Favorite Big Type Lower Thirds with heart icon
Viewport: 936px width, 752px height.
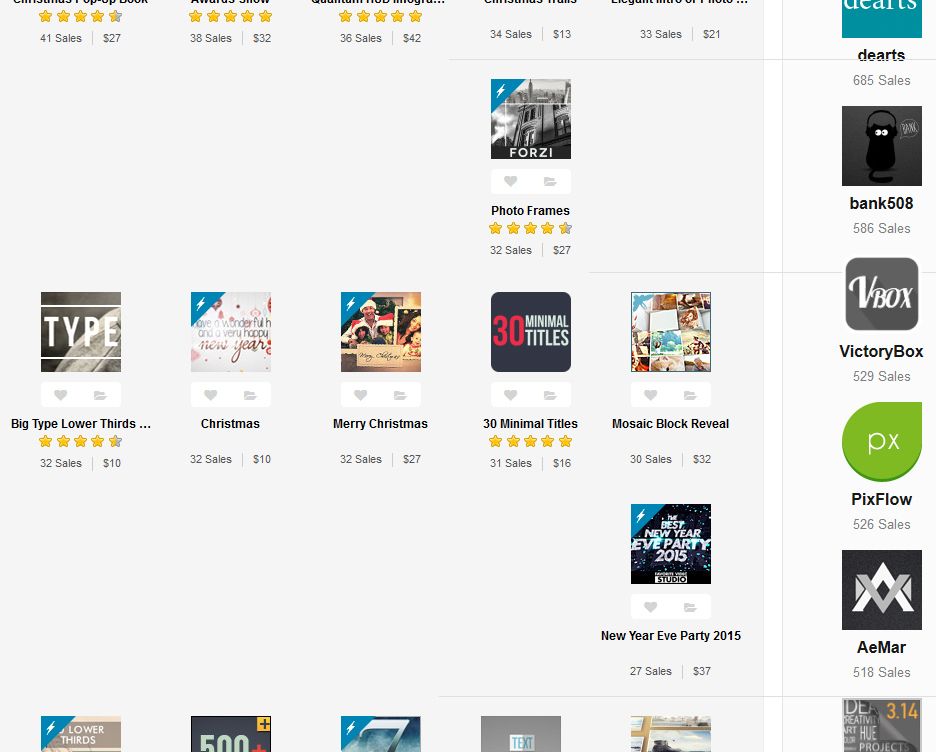[x=60, y=395]
